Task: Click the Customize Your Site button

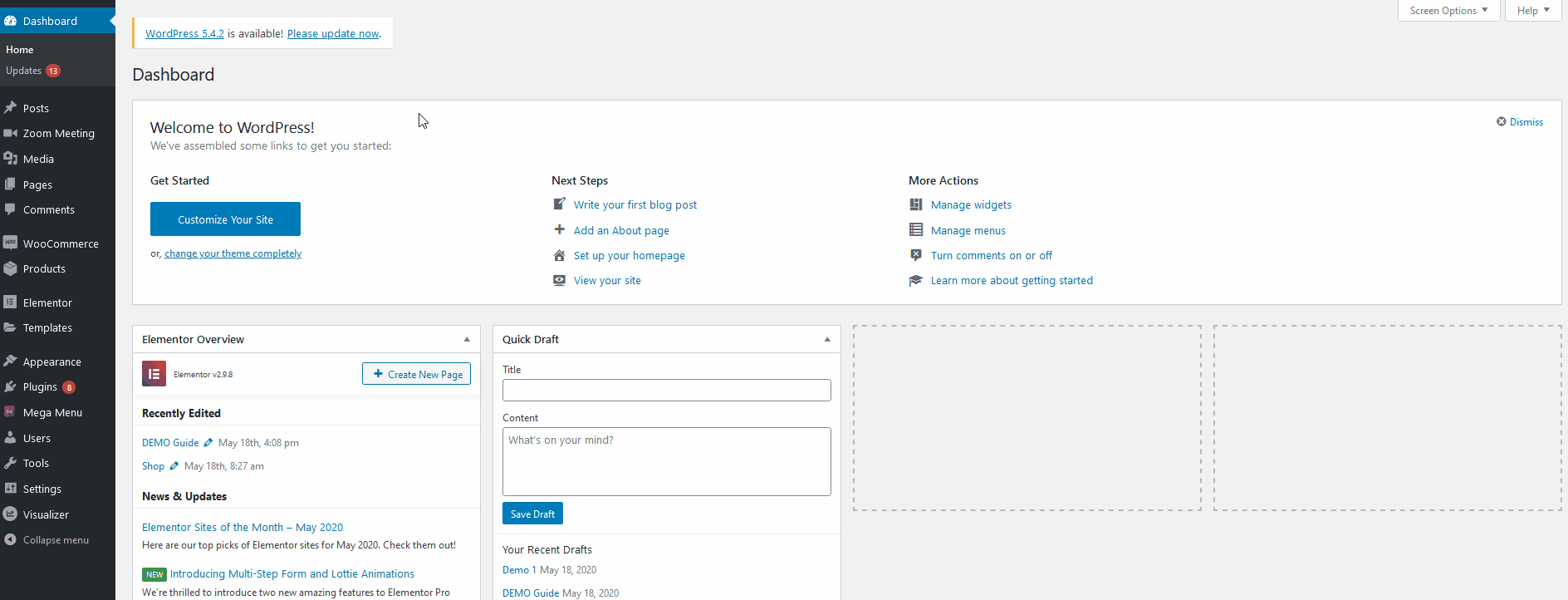Action: pos(225,219)
